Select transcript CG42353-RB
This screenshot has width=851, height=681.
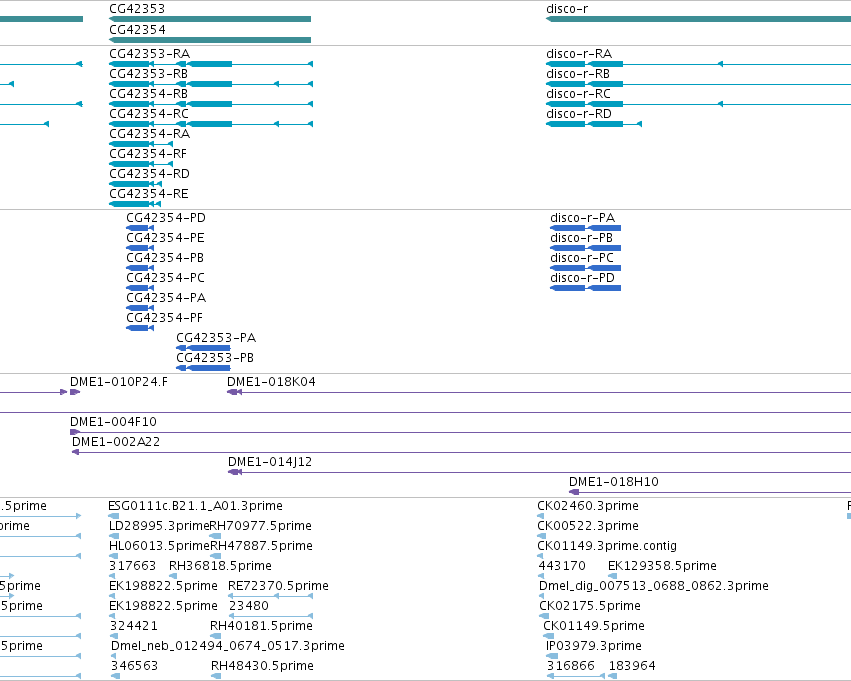pyautogui.click(x=211, y=84)
